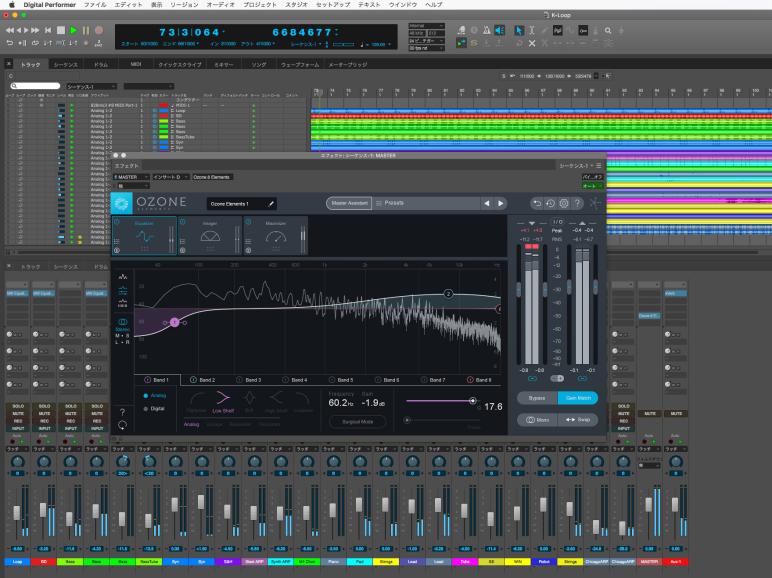Open Ozone Maximizer module
This screenshot has height=578, width=772.
pyautogui.click(x=276, y=235)
